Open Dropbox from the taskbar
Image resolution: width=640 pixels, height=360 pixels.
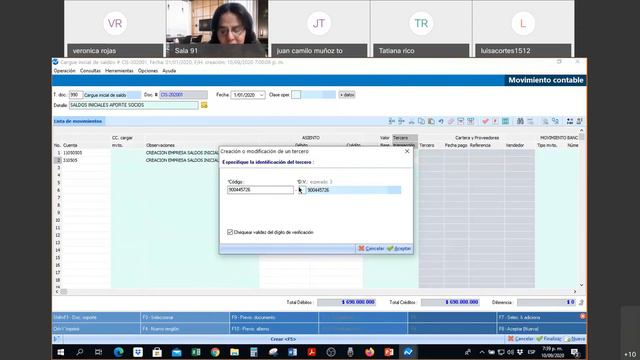138,352
